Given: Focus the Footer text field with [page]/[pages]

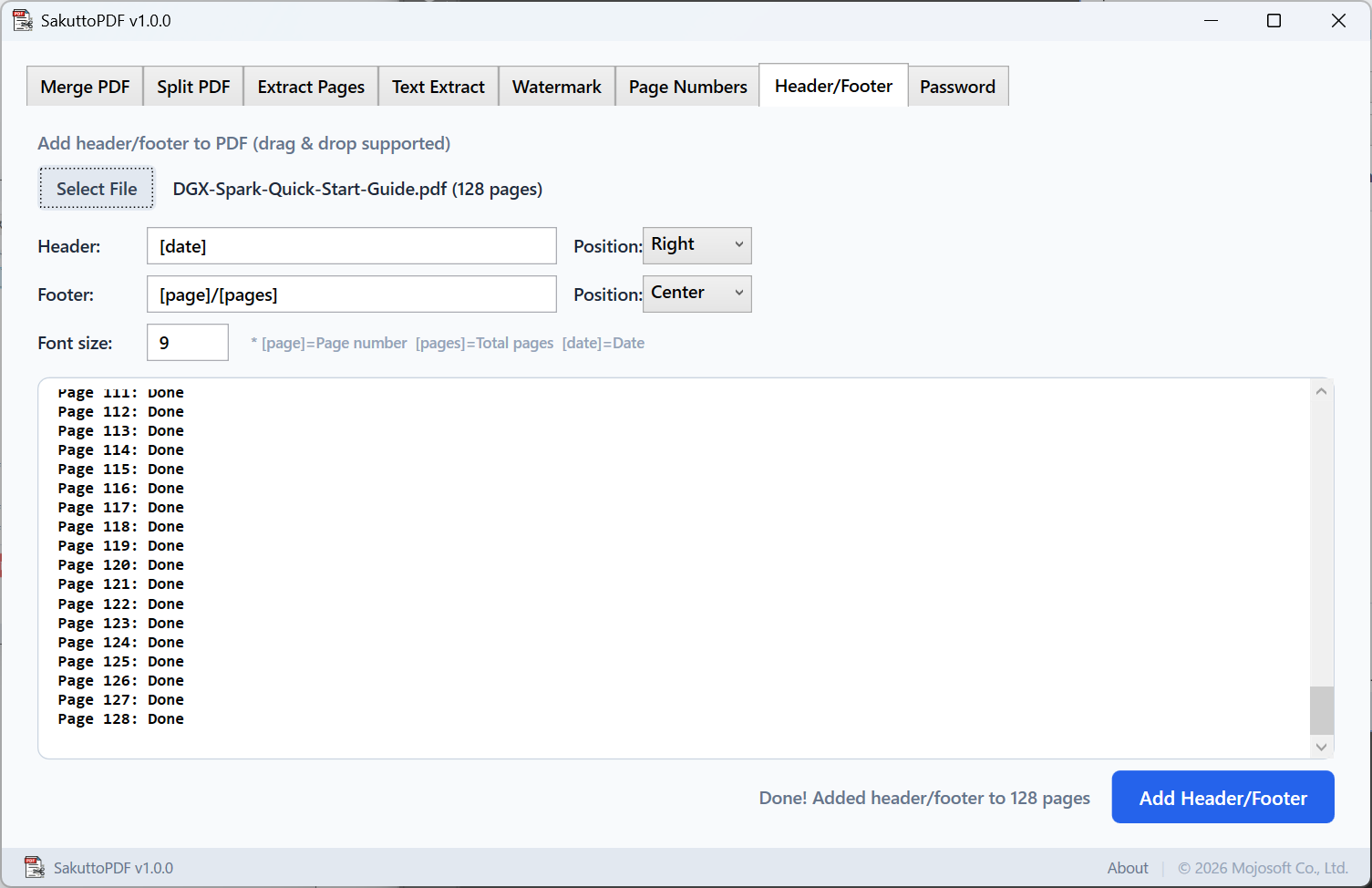Looking at the screenshot, I should tap(351, 294).
